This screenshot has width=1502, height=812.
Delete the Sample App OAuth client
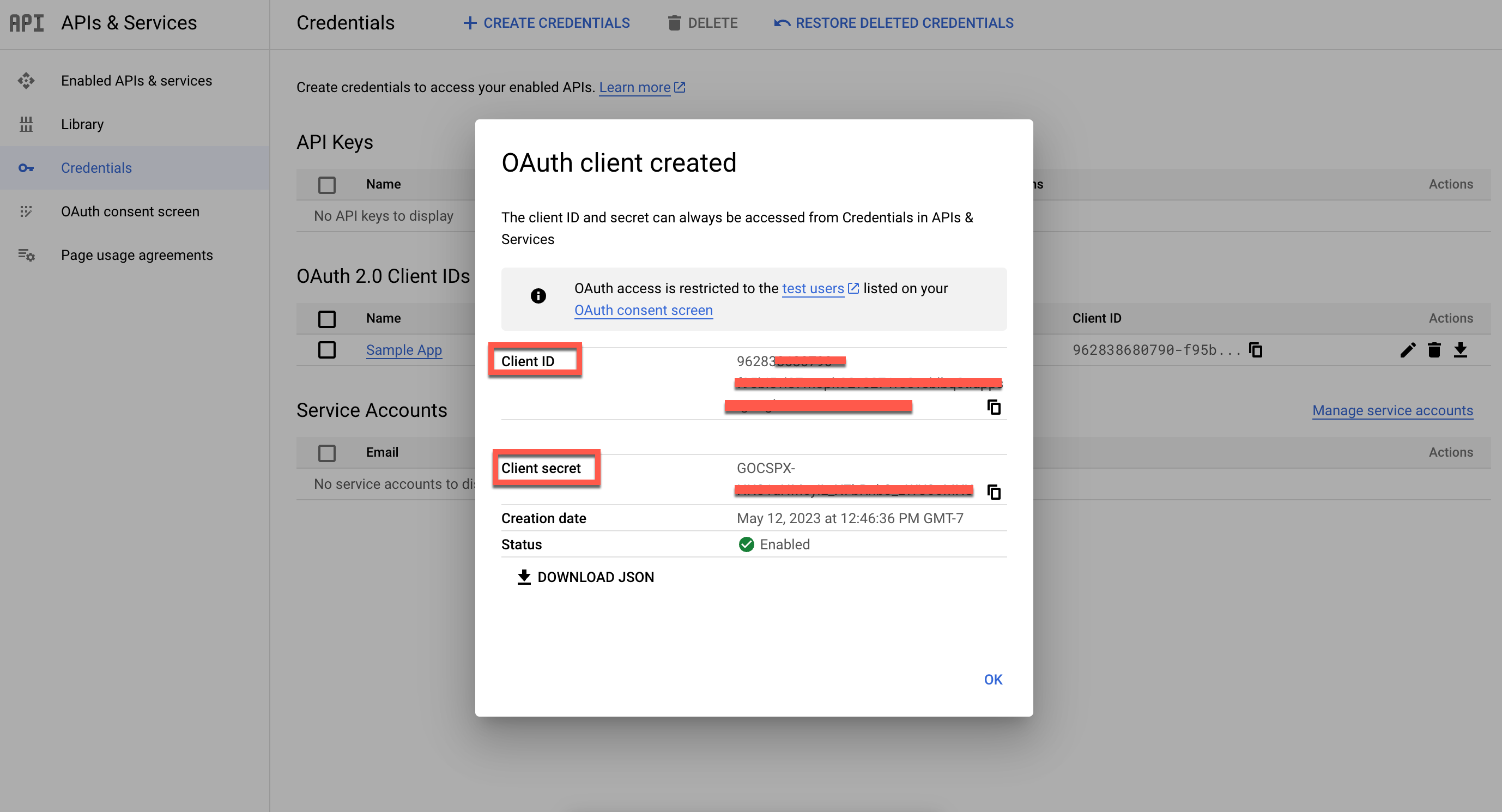pos(1434,350)
